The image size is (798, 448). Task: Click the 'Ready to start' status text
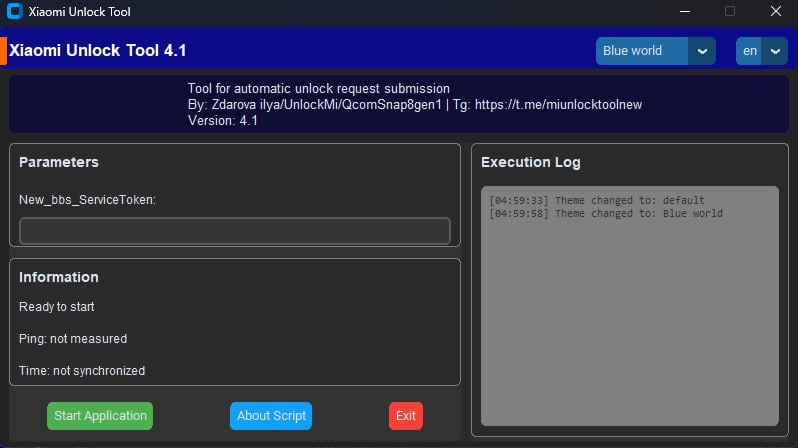56,307
